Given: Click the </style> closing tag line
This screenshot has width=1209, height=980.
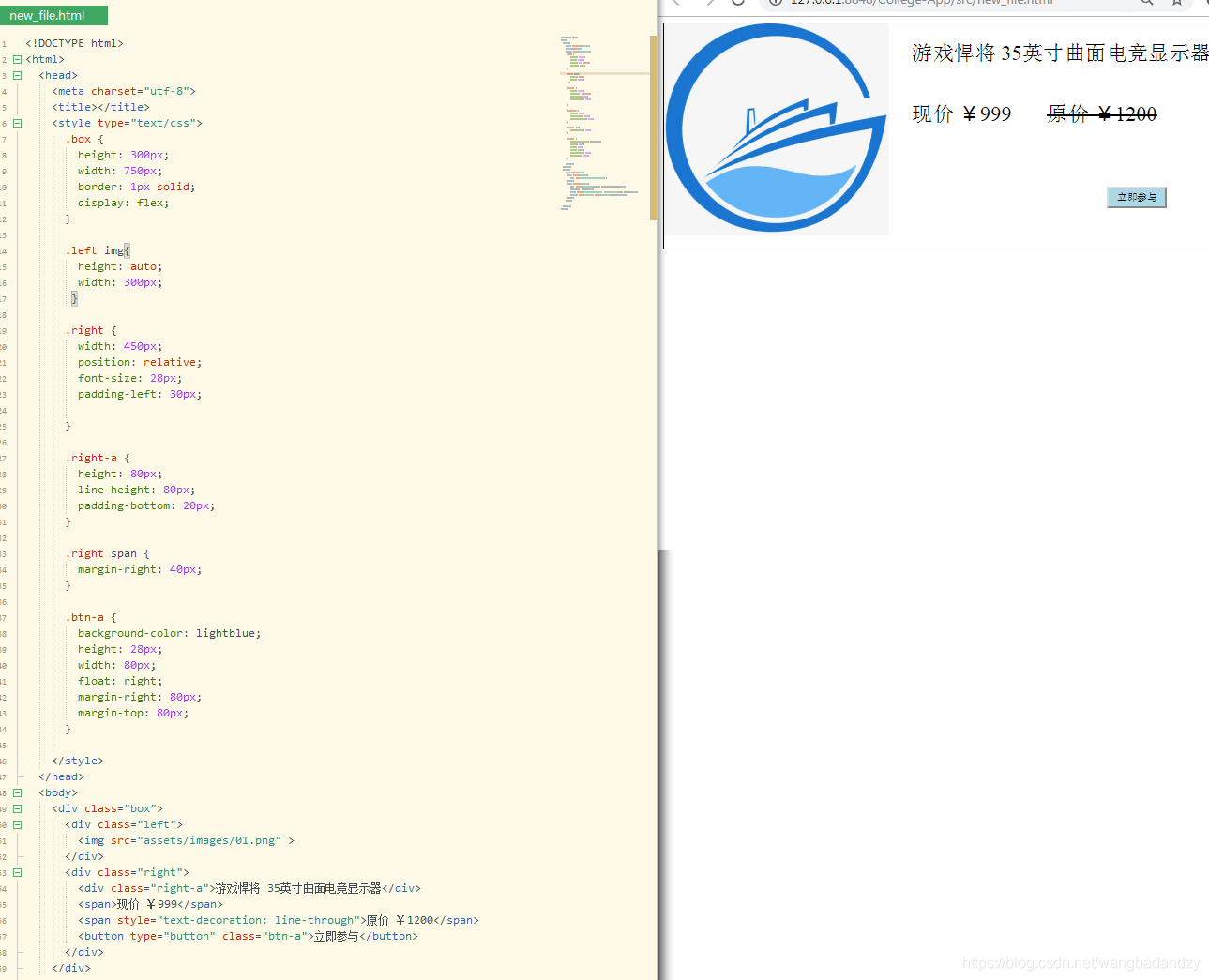Looking at the screenshot, I should [x=78, y=761].
